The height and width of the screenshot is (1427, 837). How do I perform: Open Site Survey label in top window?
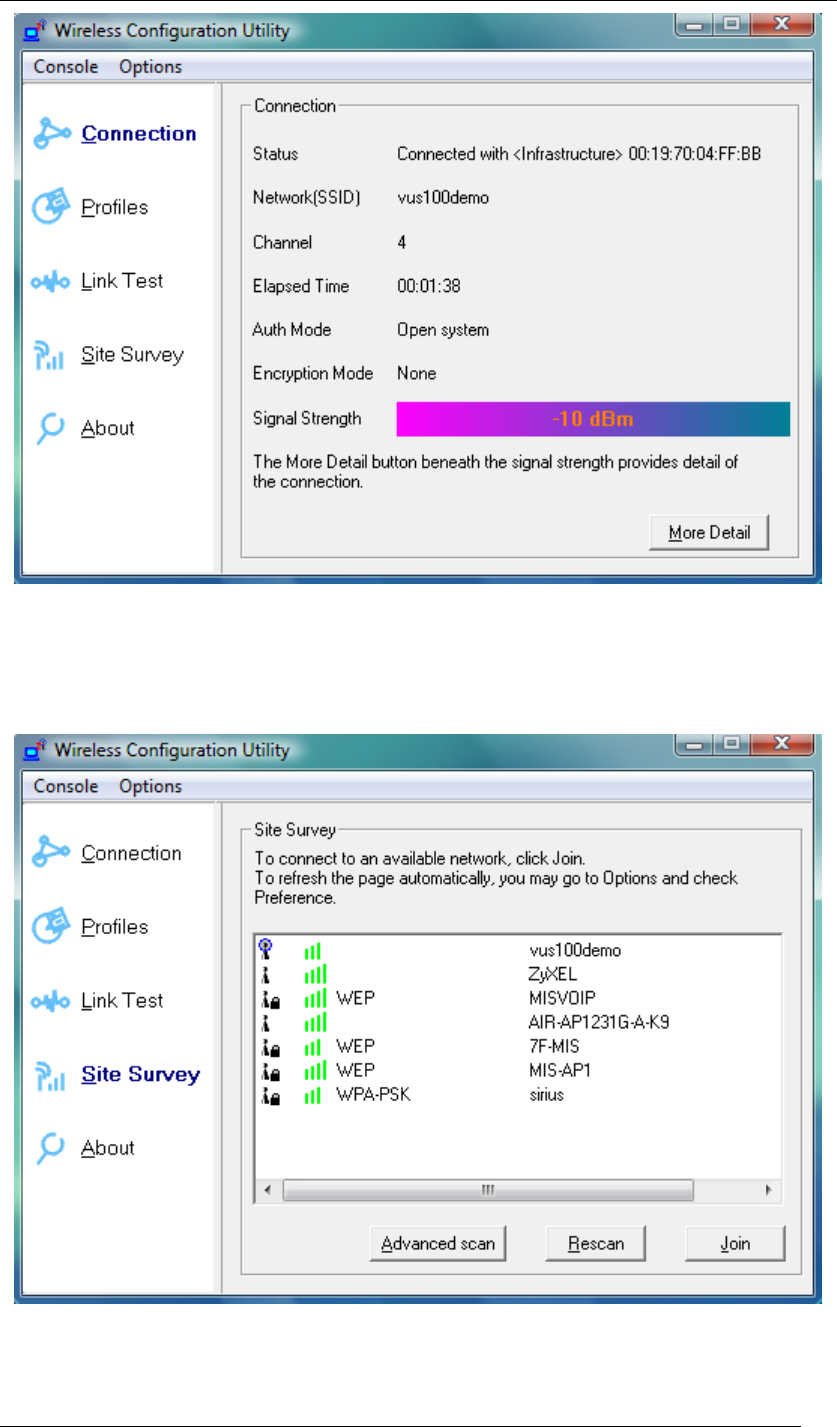pos(132,355)
